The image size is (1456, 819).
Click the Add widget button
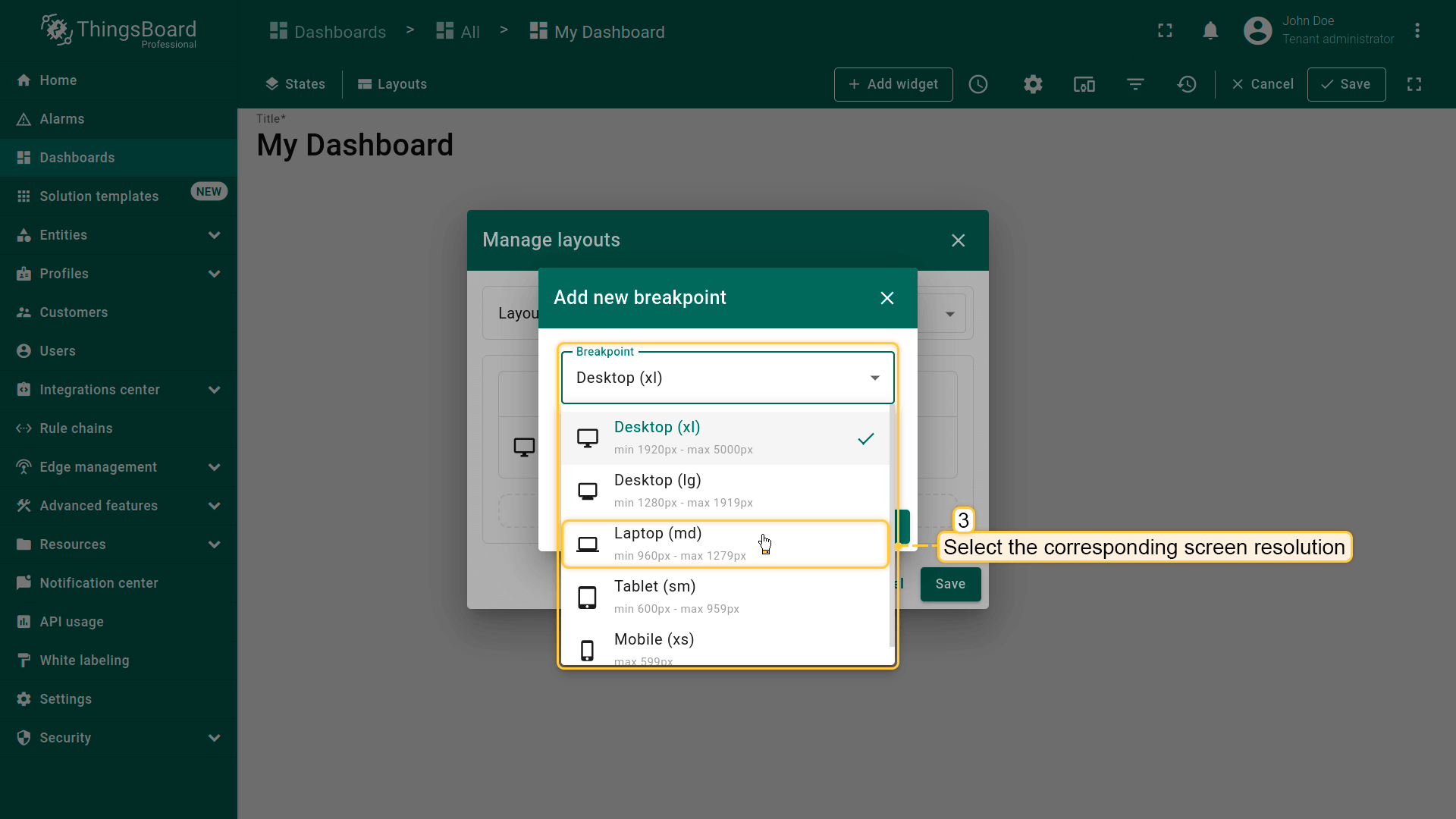pyautogui.click(x=893, y=84)
